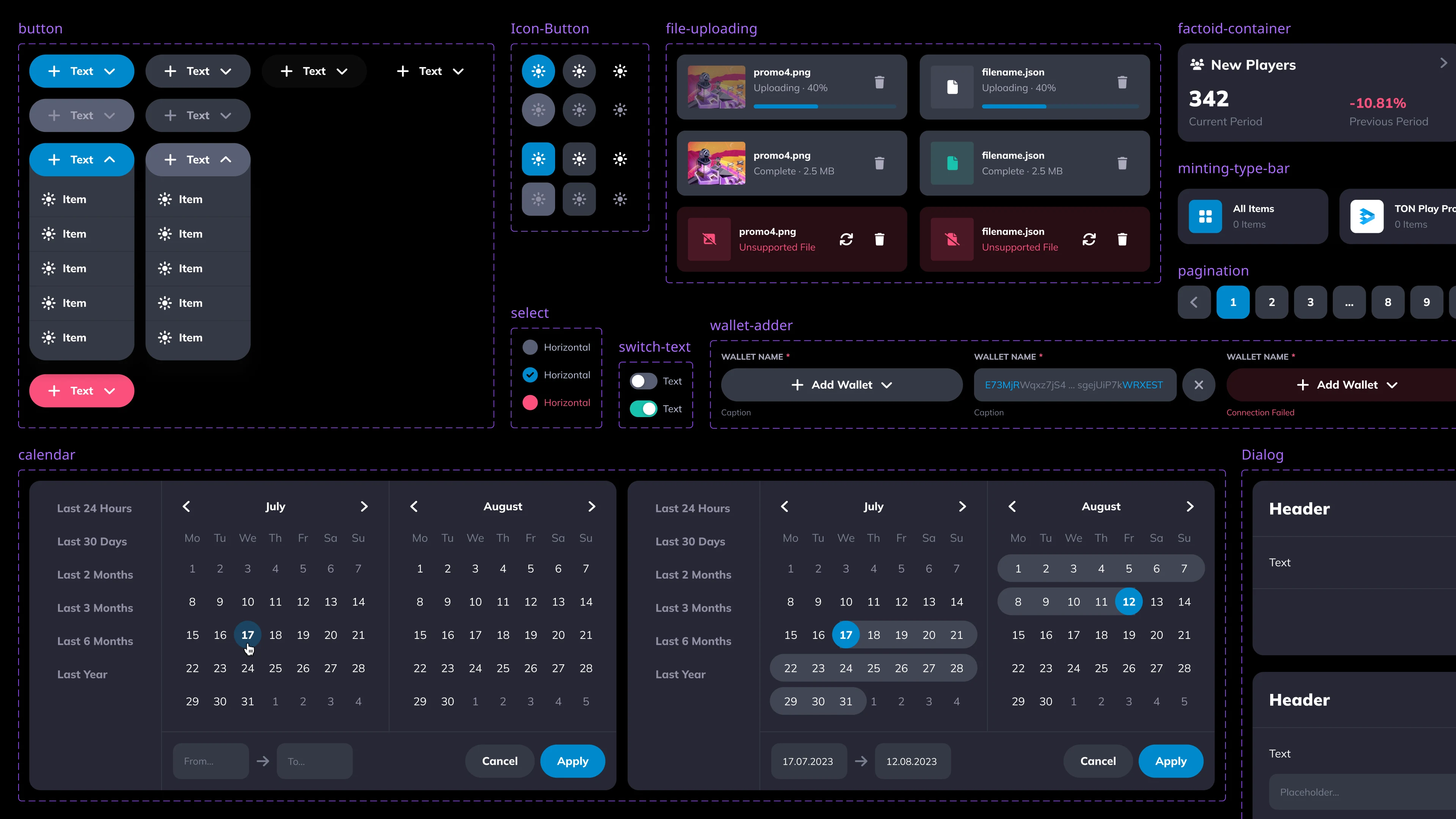The image size is (1456, 819).
Task: Click the blue circular sun icon button
Action: pos(538,71)
